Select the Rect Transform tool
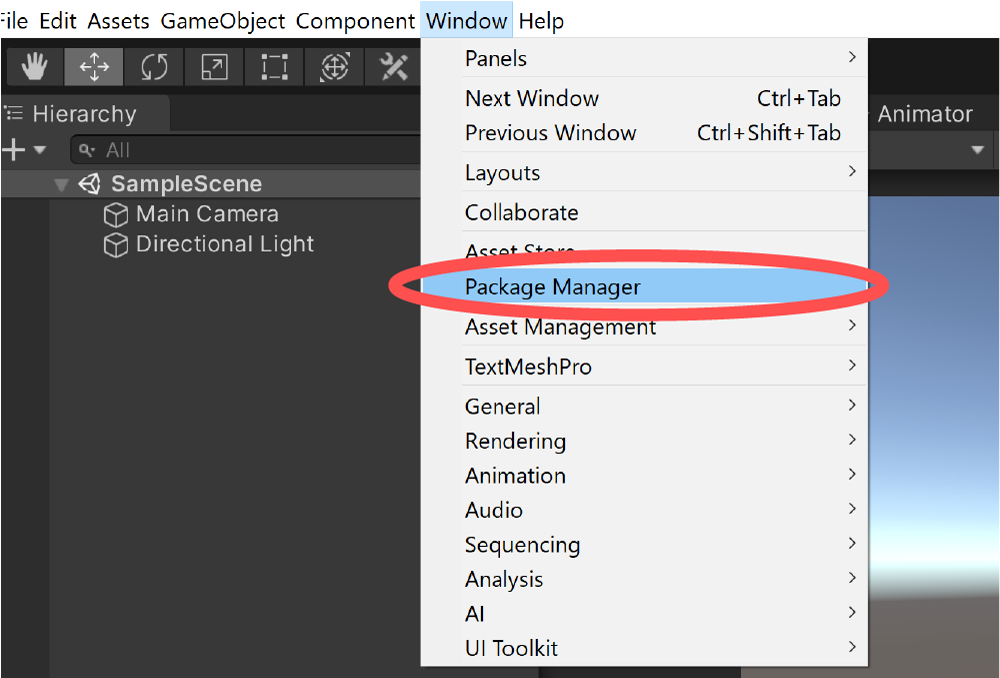Viewport: 1000px width, 678px height. [273, 67]
